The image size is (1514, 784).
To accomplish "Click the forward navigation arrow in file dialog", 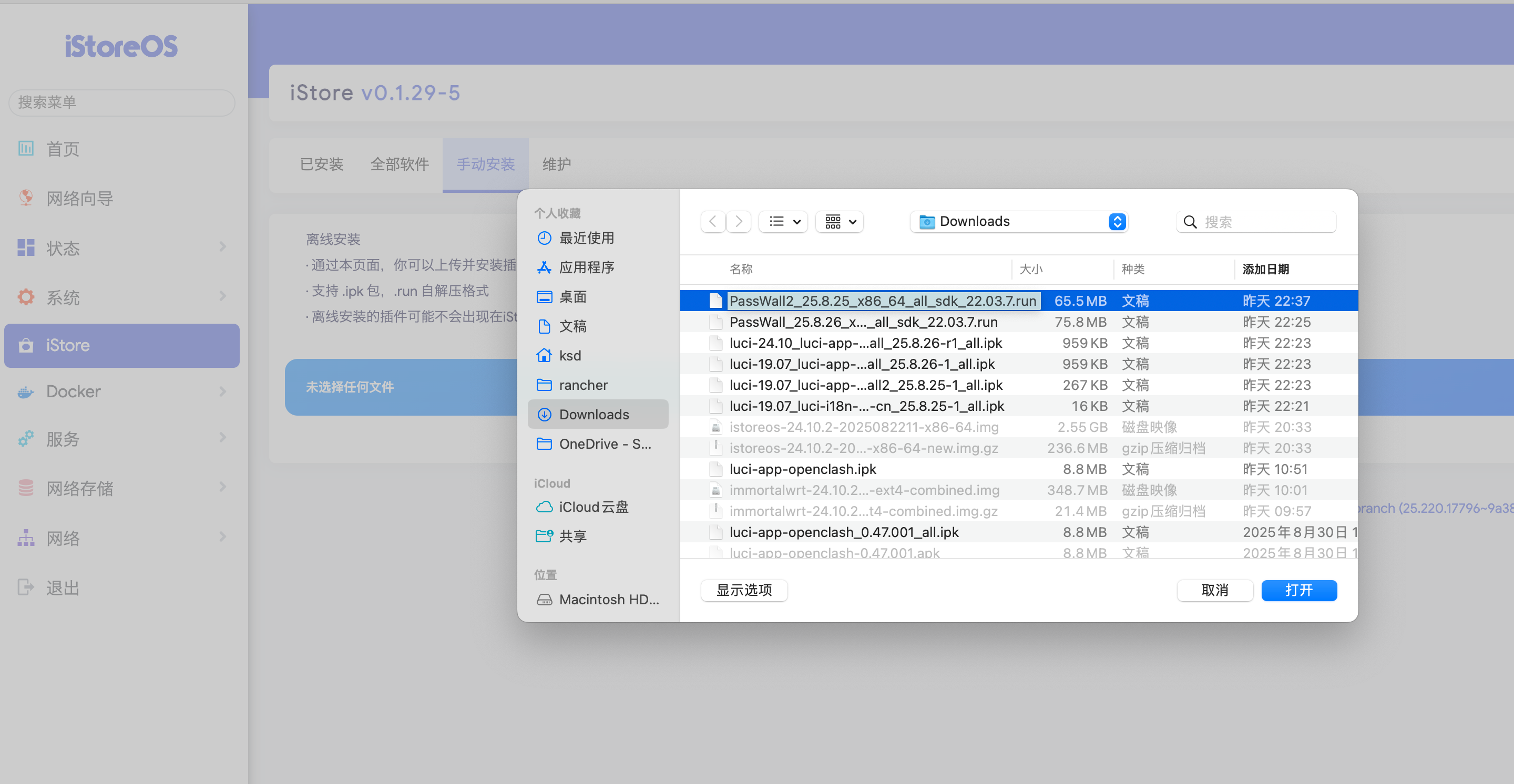I will point(739,221).
